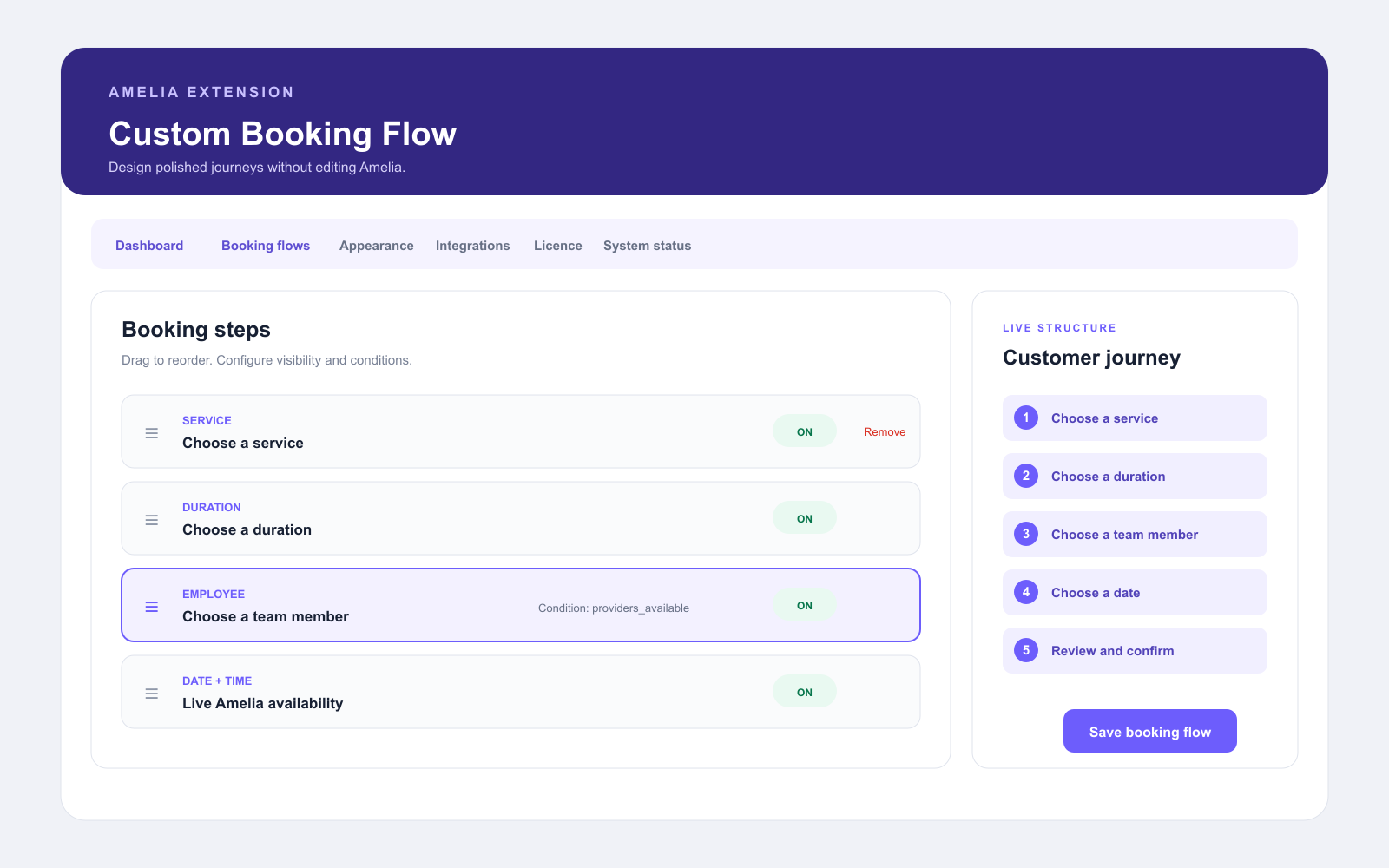Click the Drag to reorder instruction text
1389x868 pixels.
pyautogui.click(x=267, y=360)
